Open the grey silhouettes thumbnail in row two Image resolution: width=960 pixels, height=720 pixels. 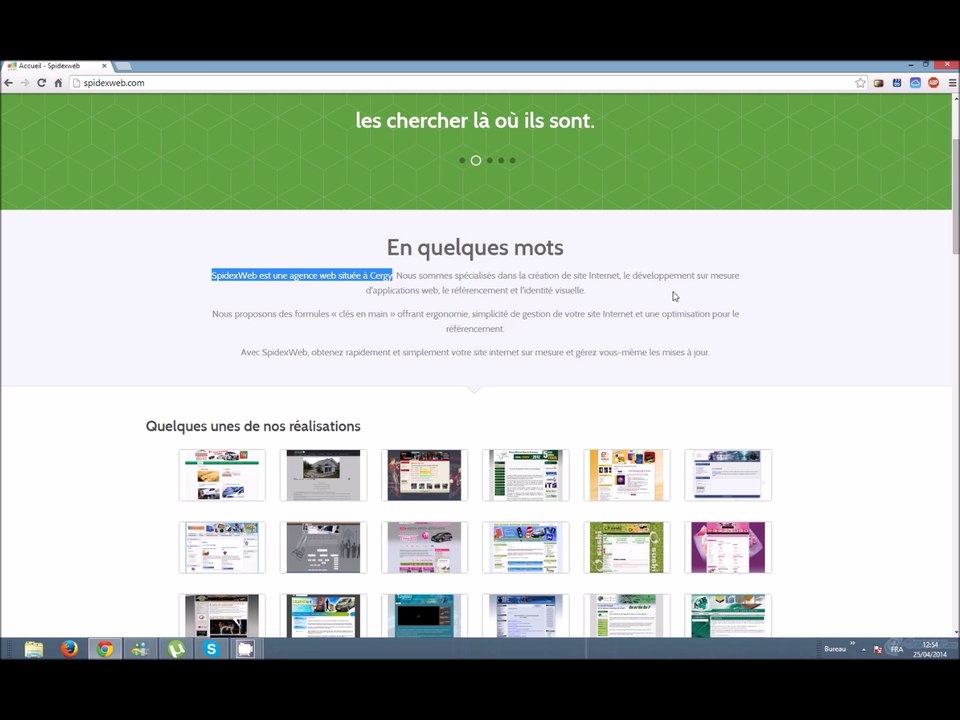click(323, 547)
